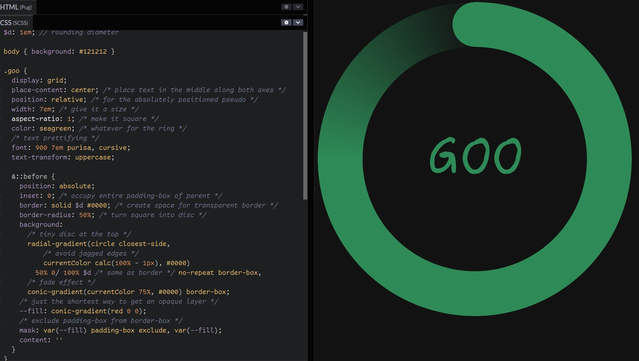The width and height of the screenshot is (639, 361).
Task: Click the 'mask: var(--fill) padding-box exclude' line
Action: click(121, 330)
